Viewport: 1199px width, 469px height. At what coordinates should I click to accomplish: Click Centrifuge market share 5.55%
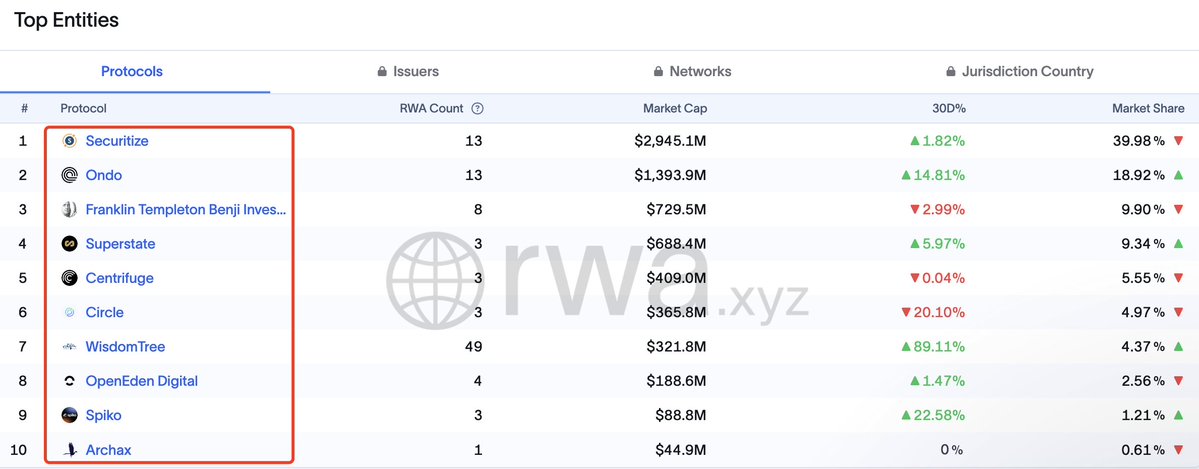click(x=1144, y=278)
